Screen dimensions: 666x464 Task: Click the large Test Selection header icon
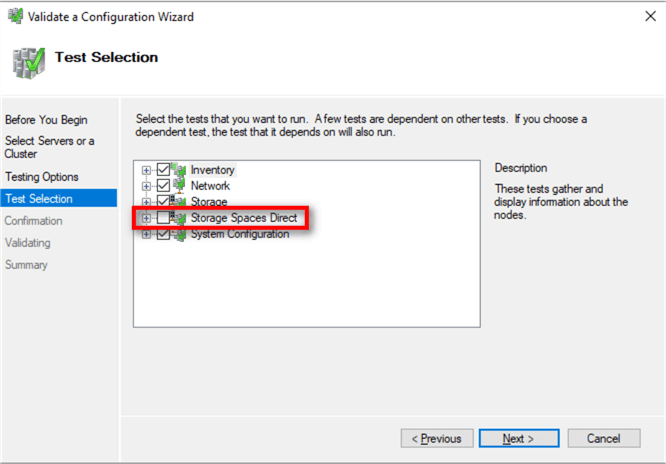[x=29, y=63]
